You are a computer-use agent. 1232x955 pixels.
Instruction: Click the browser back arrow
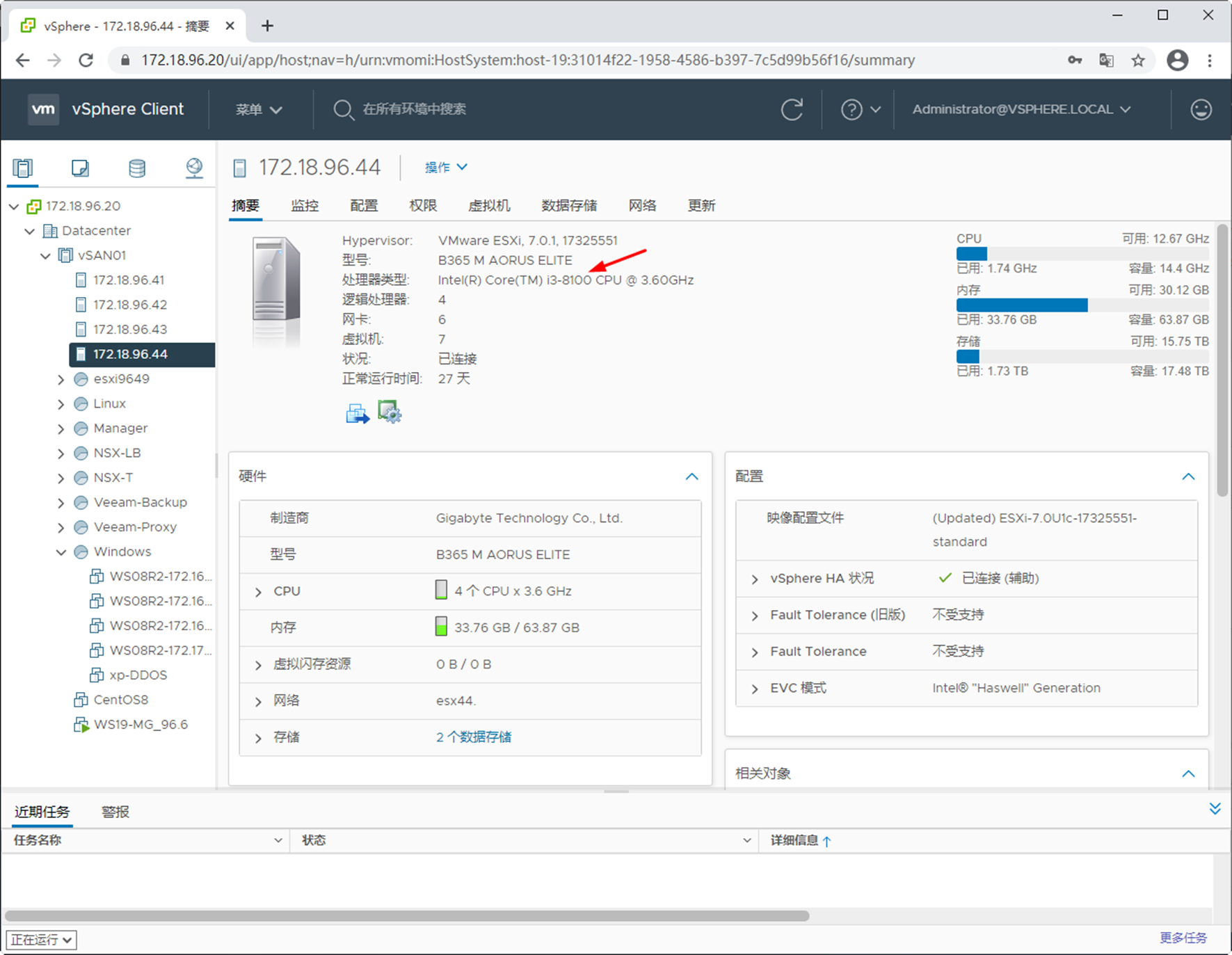22,61
